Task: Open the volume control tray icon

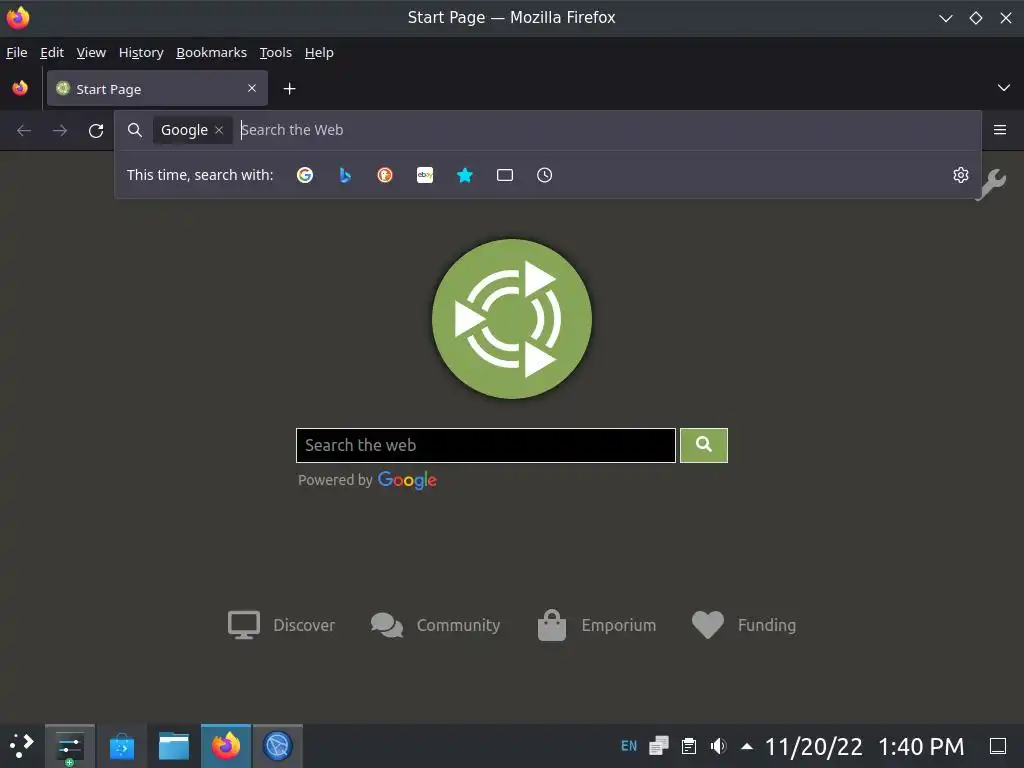Action: (718, 746)
